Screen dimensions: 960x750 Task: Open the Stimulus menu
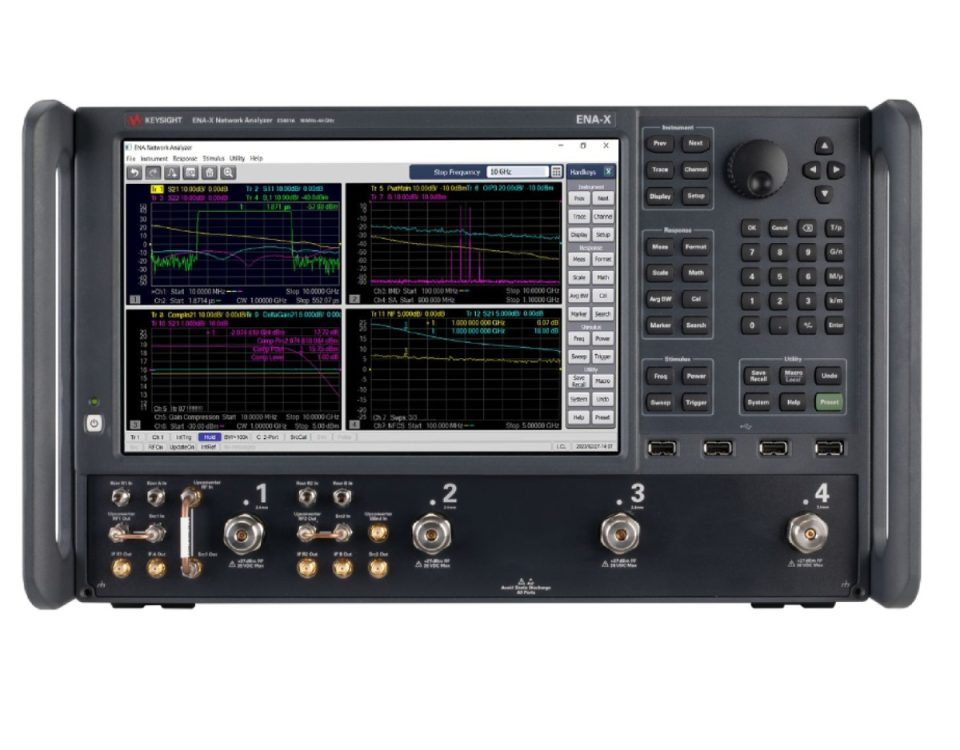[x=213, y=158]
